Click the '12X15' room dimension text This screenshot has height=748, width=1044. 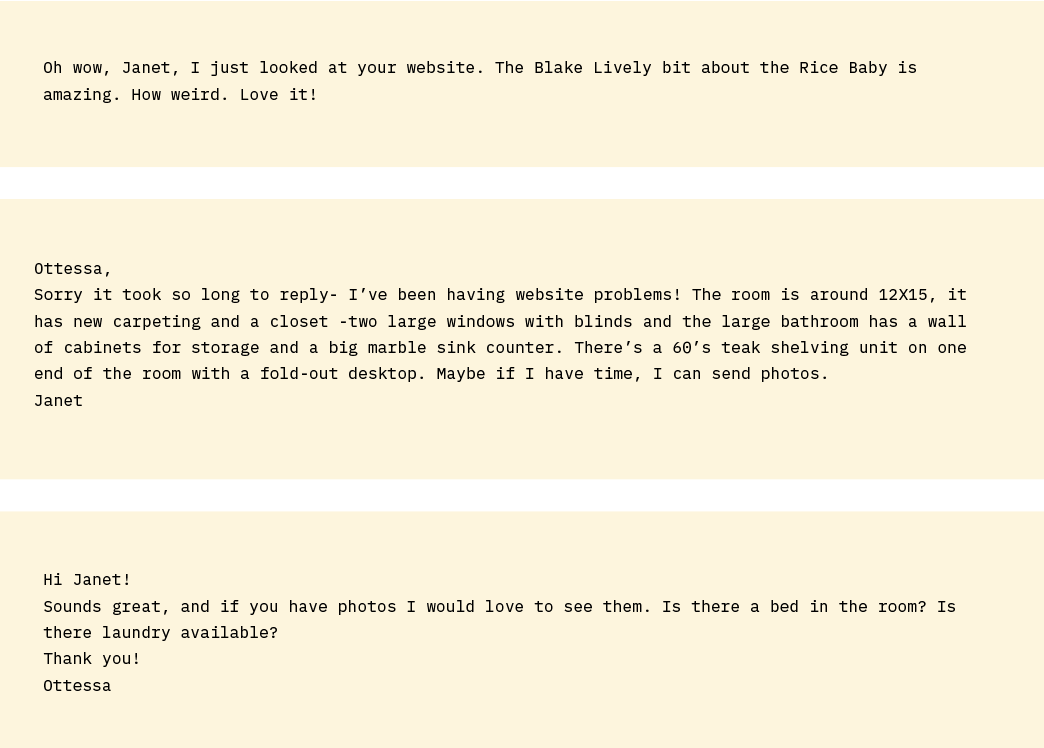pos(903,294)
